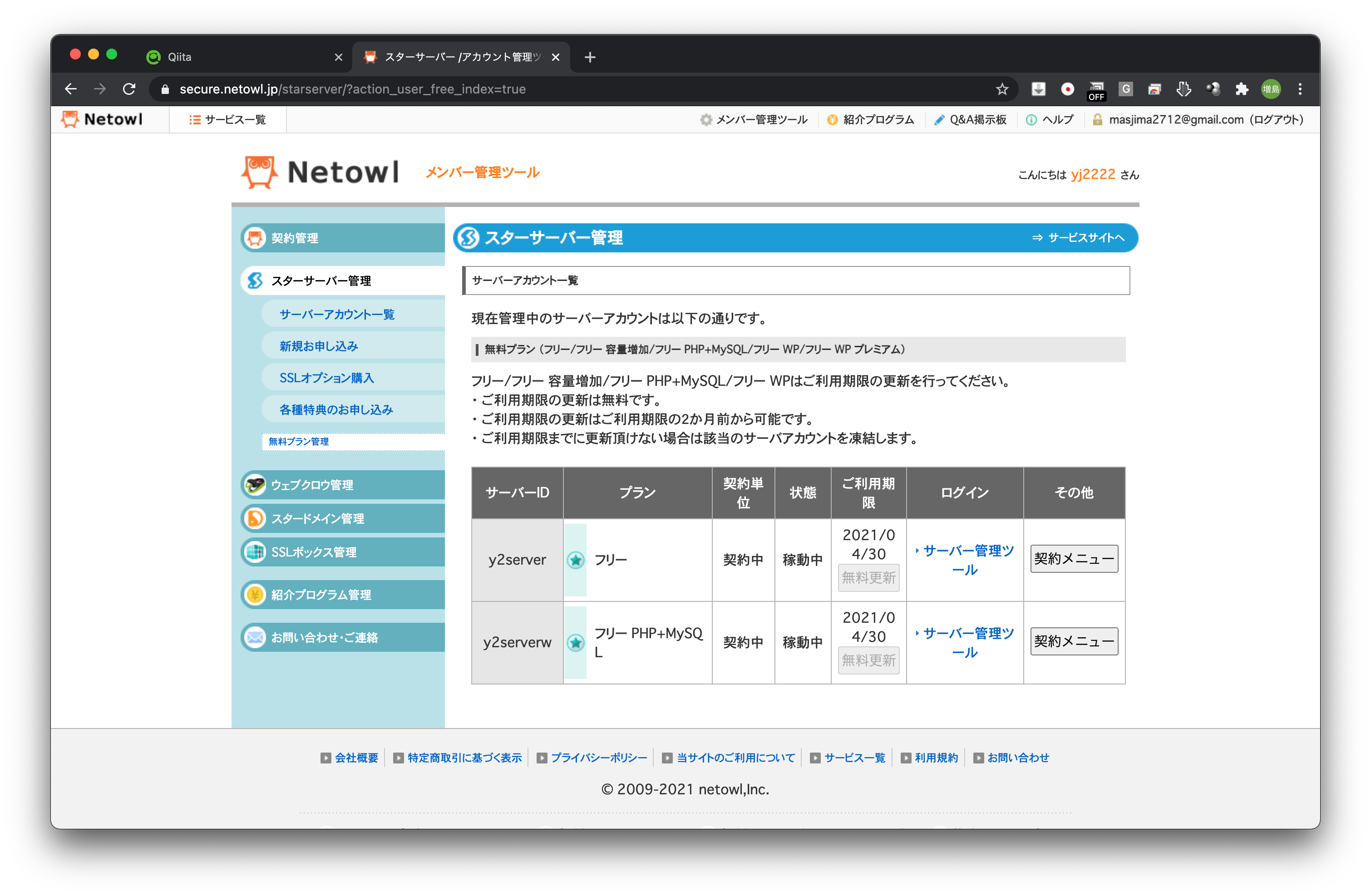Image resolution: width=1371 pixels, height=896 pixels.
Task: Click the envelope icon beside お問い合わせ・ご連絡
Action: (x=255, y=637)
